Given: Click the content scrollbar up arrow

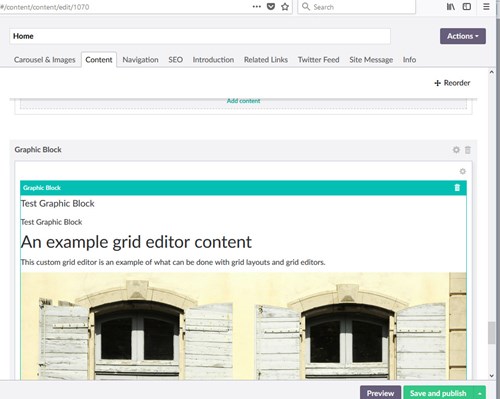Looking at the screenshot, I should [x=491, y=72].
